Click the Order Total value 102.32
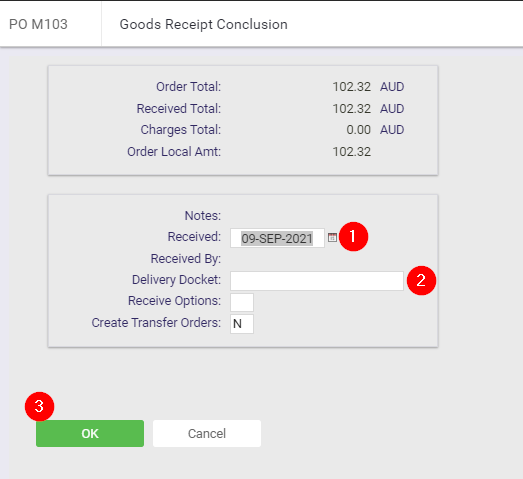 coord(352,87)
